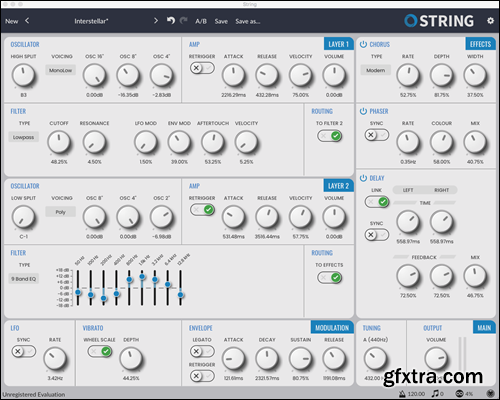This screenshot has height=400, width=500.
Task: Click the undo arrow icon
Action: (171, 21)
